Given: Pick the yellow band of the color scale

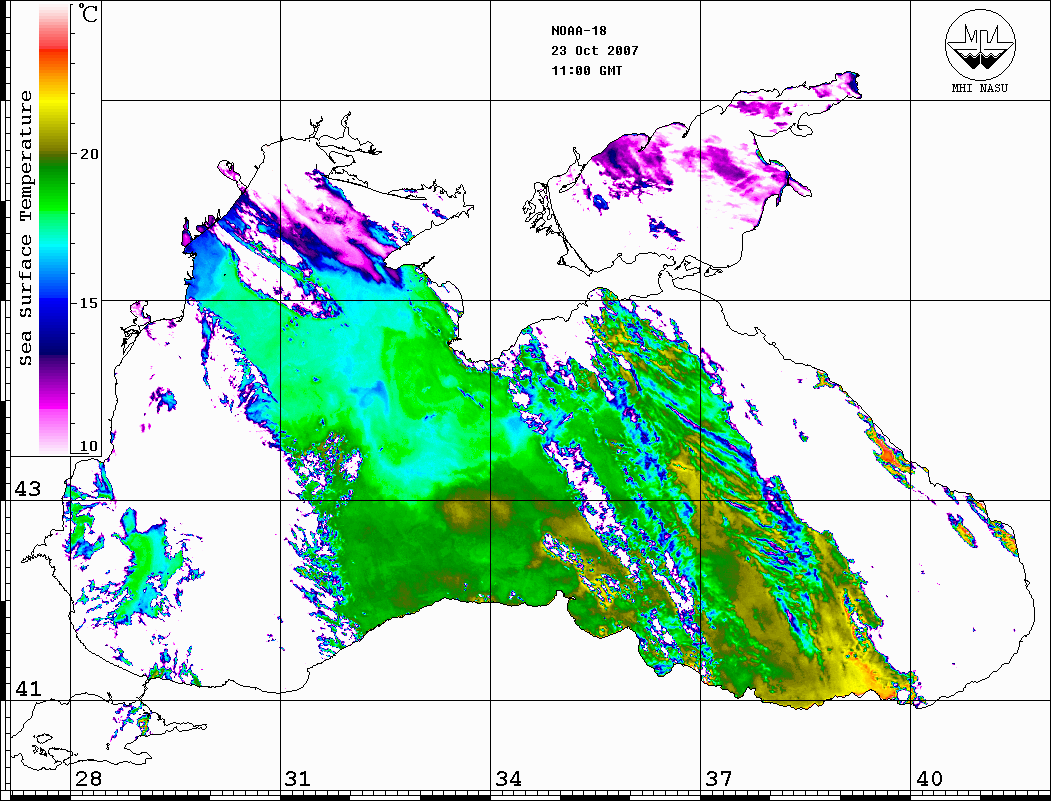Looking at the screenshot, I should point(54,103).
